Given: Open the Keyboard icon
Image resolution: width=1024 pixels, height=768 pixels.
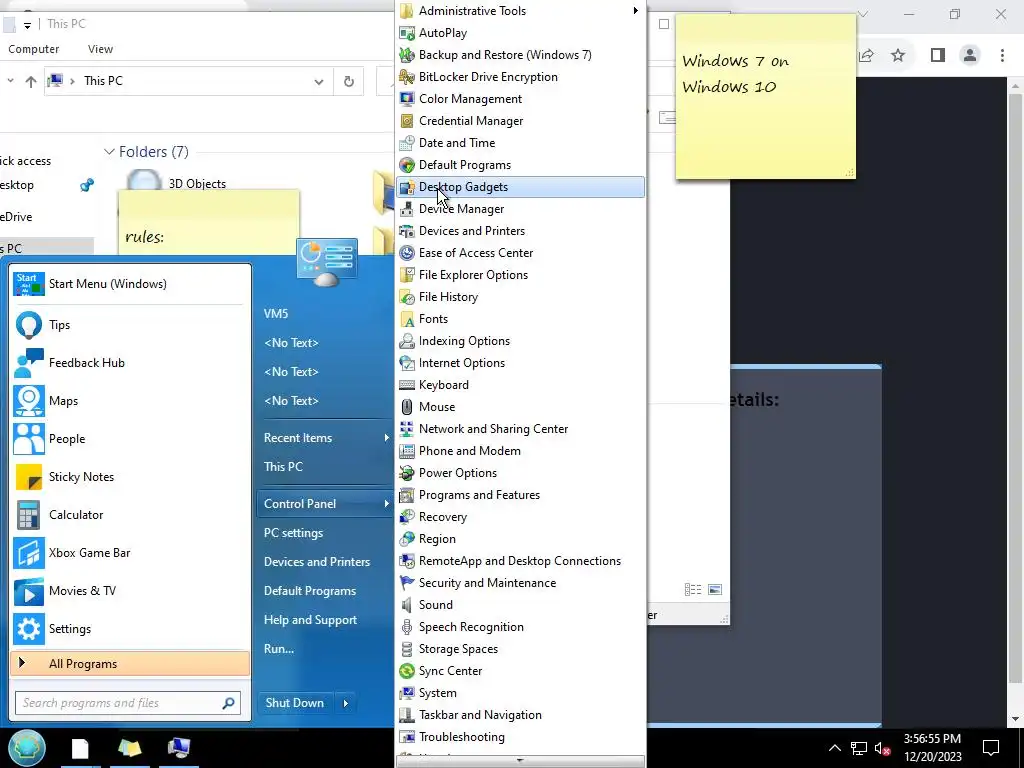Looking at the screenshot, I should click(407, 385).
